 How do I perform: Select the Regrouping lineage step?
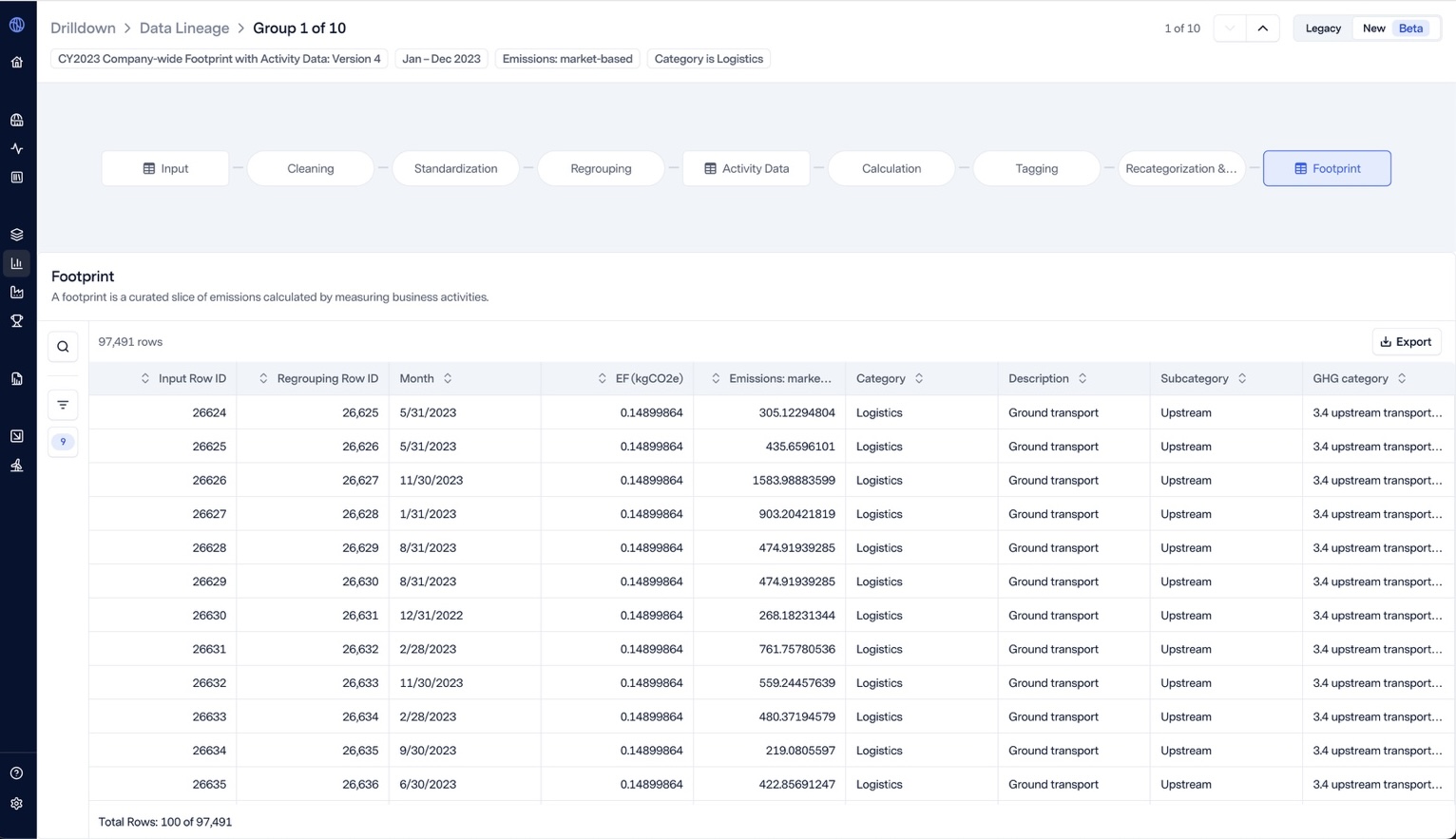coord(601,168)
